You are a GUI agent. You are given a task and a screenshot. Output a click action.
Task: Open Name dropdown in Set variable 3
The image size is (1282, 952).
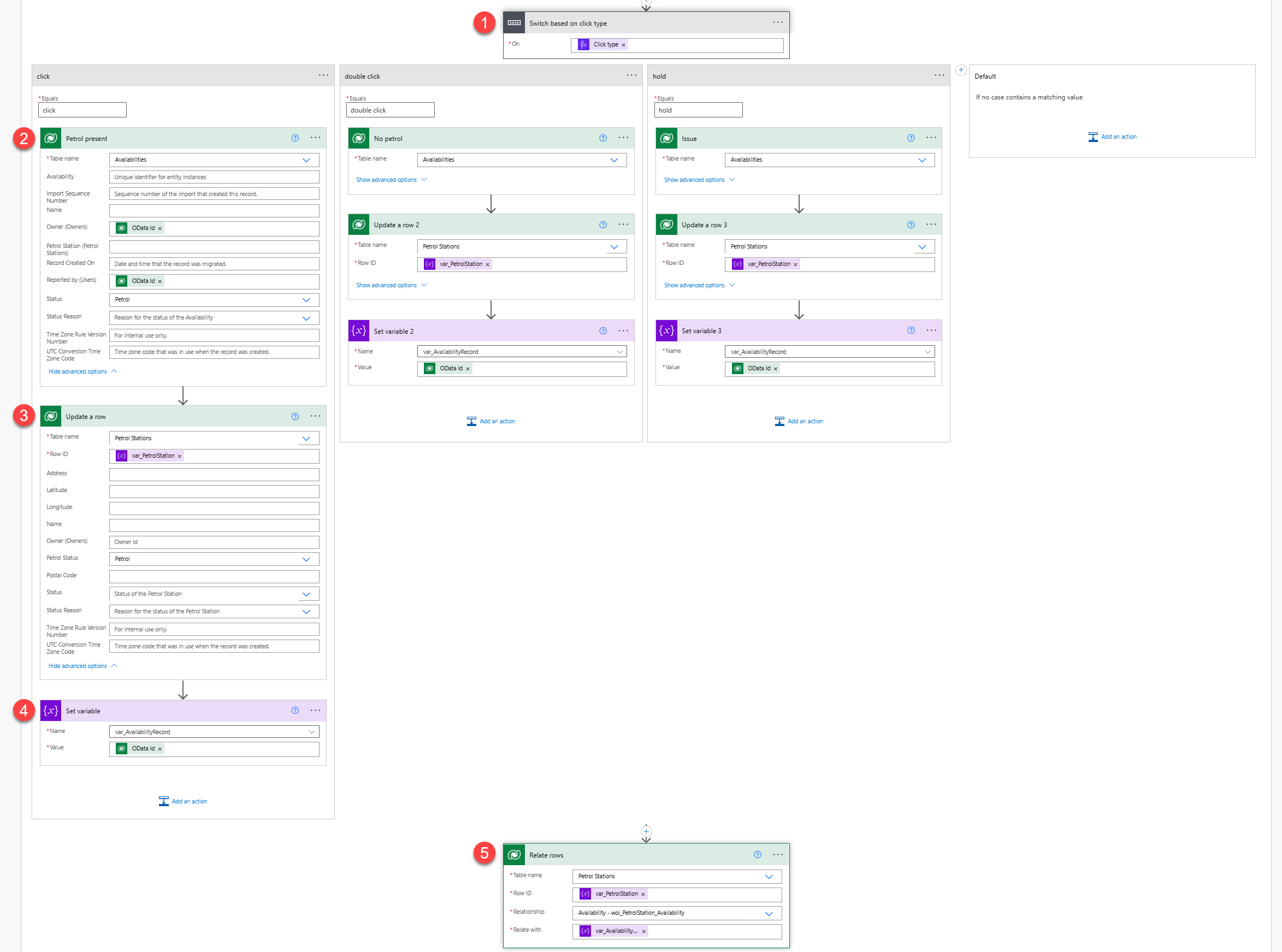[x=927, y=352]
